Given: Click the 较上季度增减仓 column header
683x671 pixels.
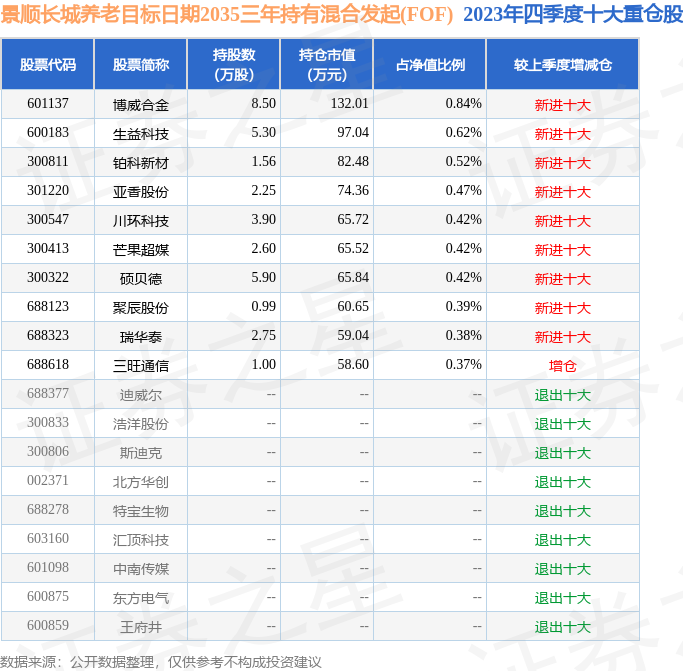Looking at the screenshot, I should [x=563, y=64].
